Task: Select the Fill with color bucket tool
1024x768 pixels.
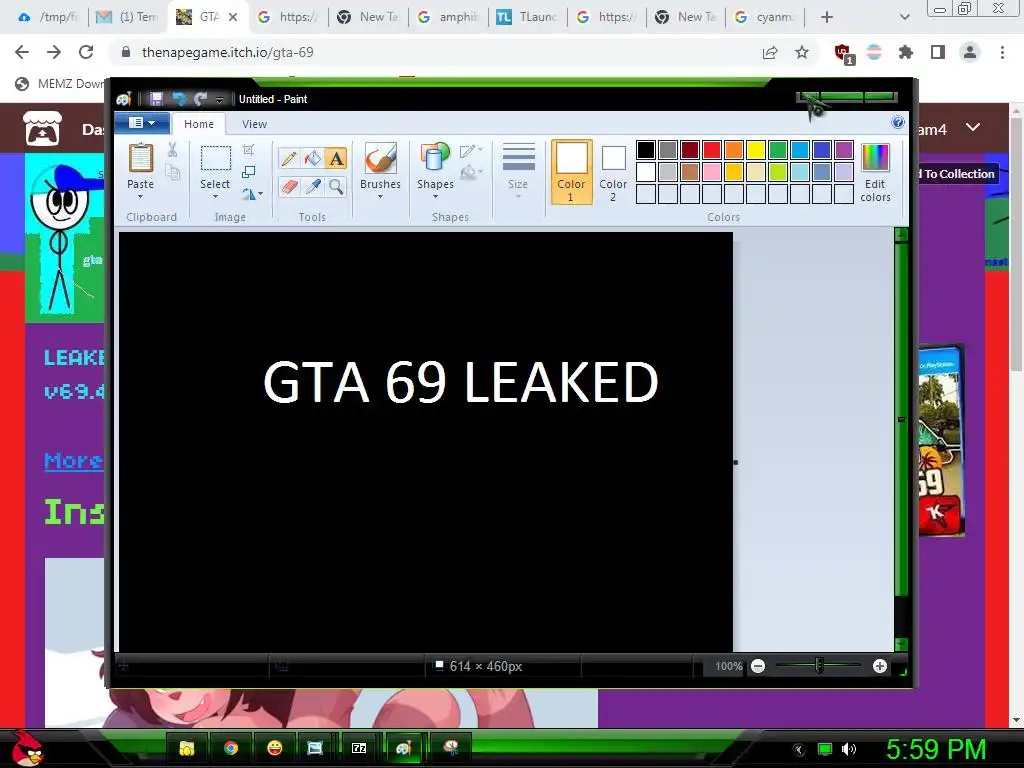Action: [312, 158]
